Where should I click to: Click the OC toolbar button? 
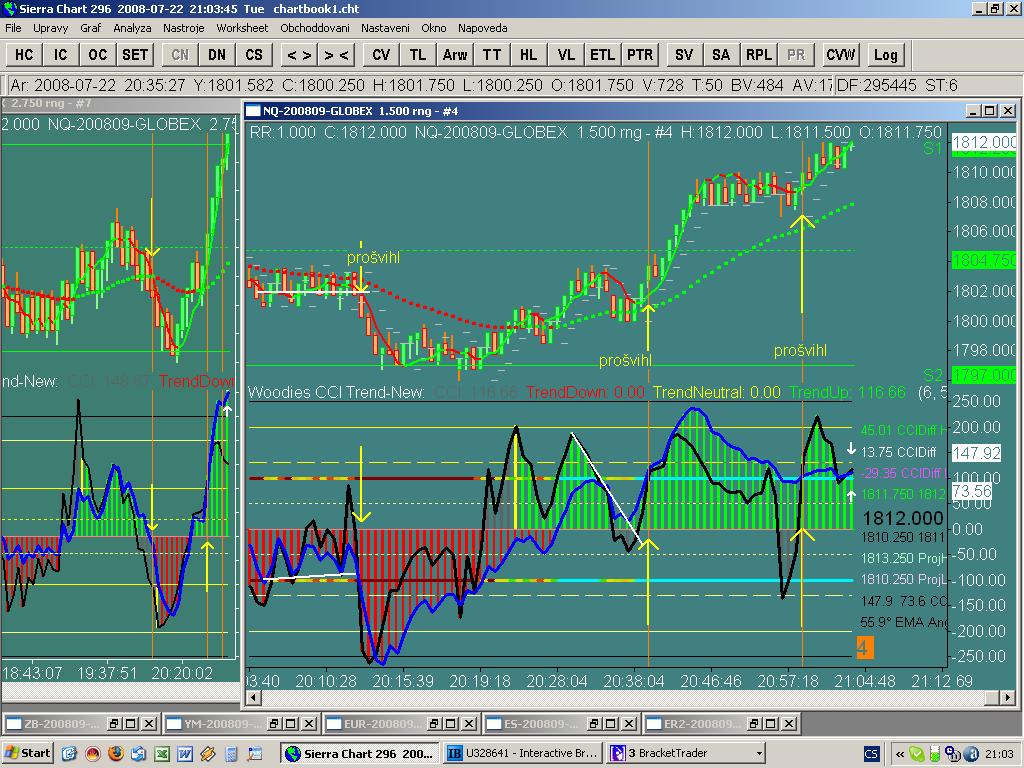97,55
